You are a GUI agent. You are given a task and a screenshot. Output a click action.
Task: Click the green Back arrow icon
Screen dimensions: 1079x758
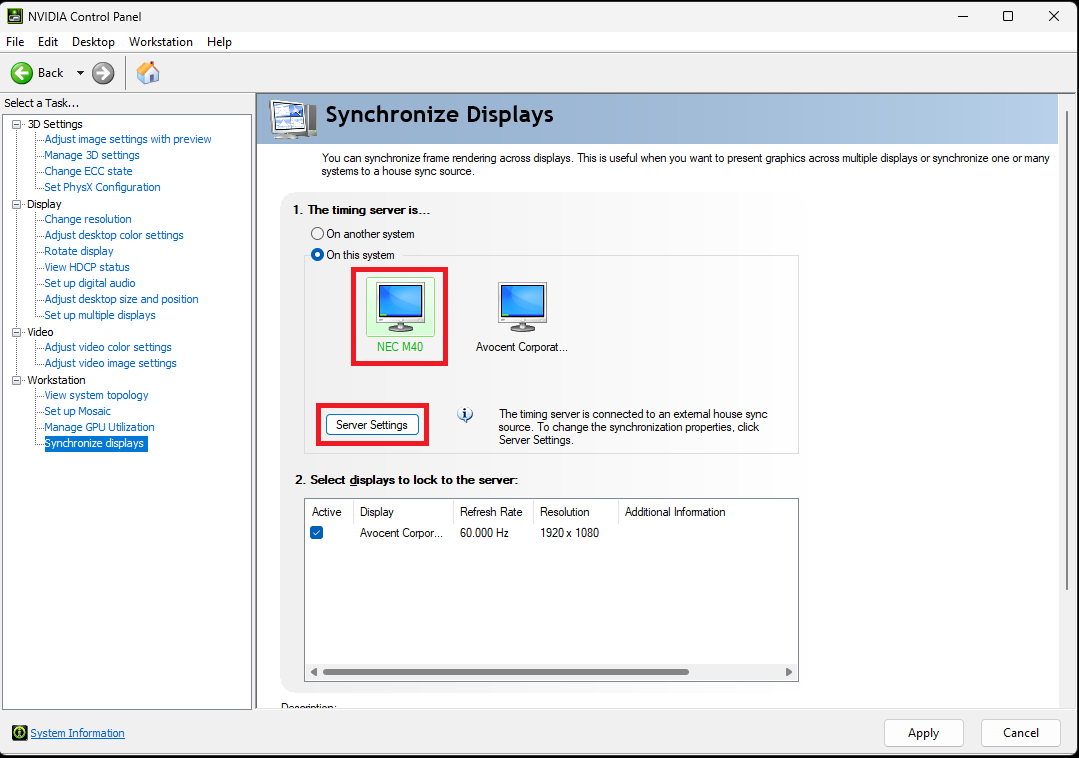(x=22, y=73)
